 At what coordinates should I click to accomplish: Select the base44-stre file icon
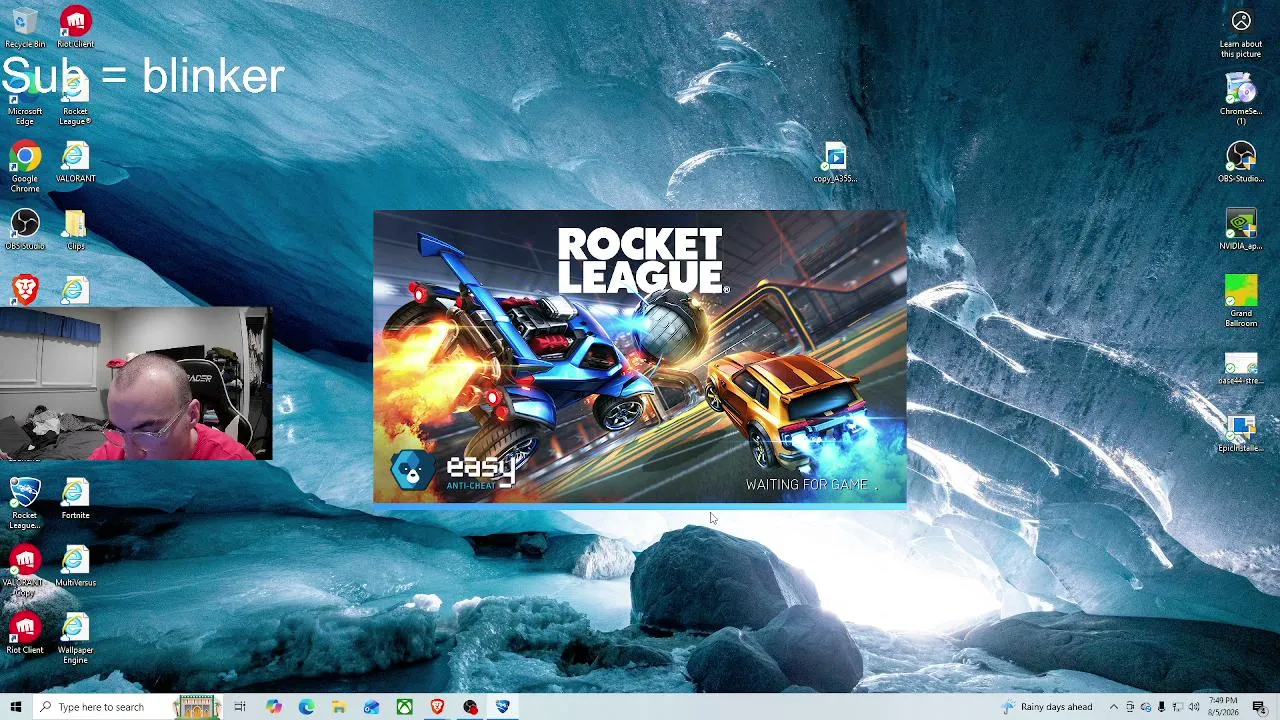coord(1241,368)
